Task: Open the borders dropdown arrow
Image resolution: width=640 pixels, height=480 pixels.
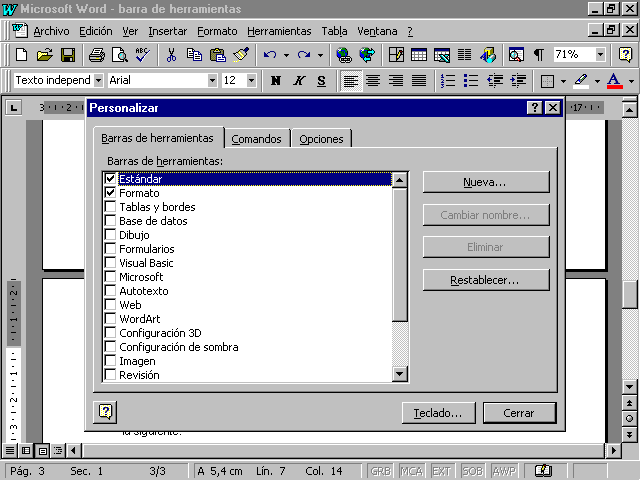Action: (563, 81)
